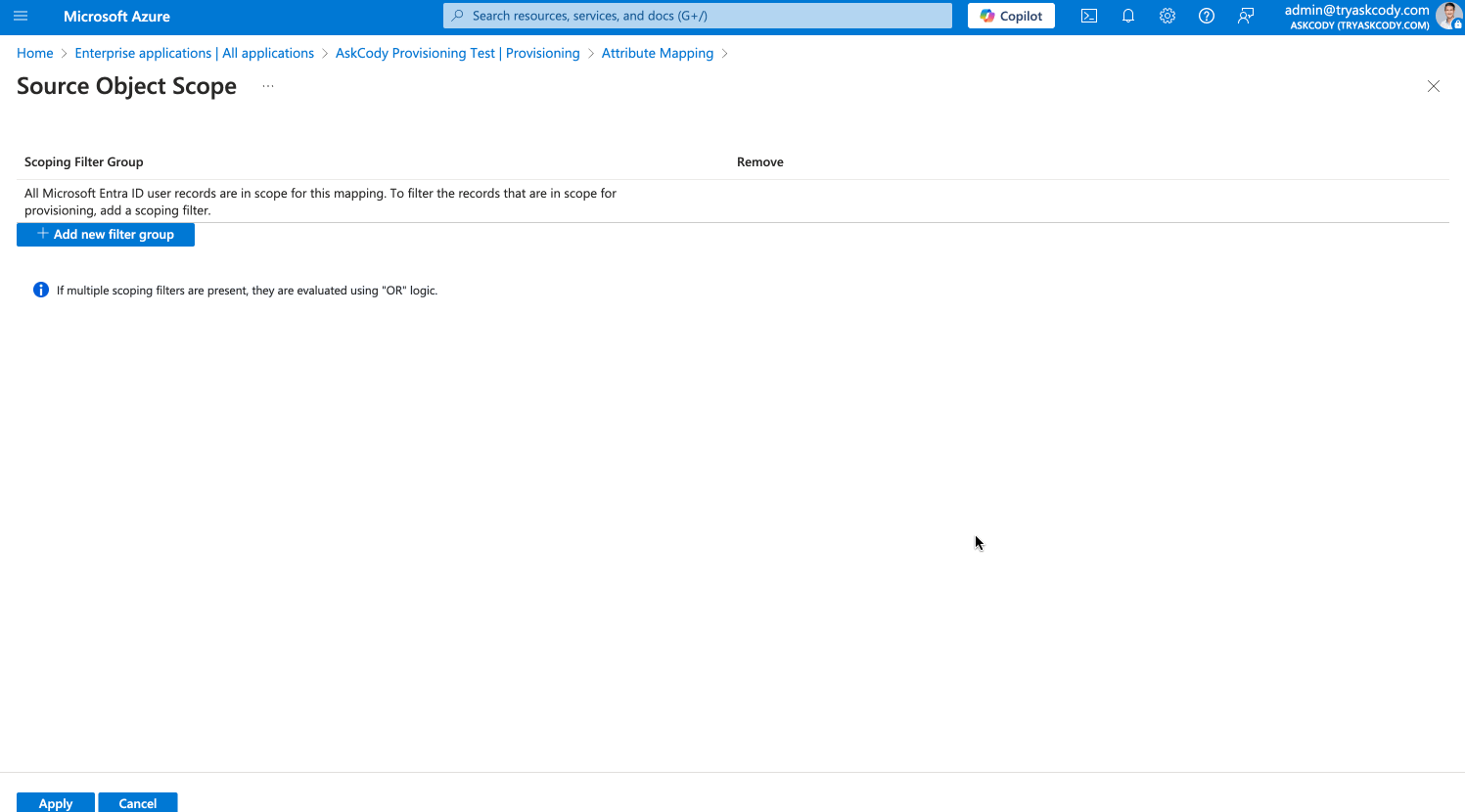Image resolution: width=1465 pixels, height=812 pixels.
Task: Click Add new filter group button
Action: coord(106,235)
